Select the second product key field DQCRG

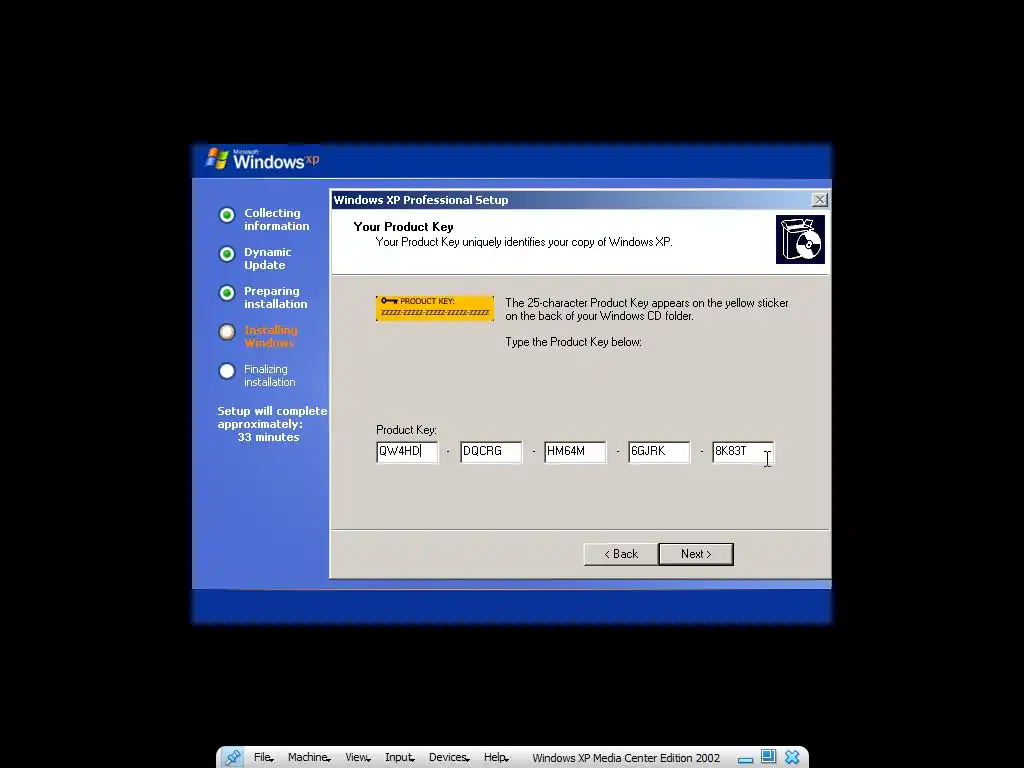tap(491, 451)
